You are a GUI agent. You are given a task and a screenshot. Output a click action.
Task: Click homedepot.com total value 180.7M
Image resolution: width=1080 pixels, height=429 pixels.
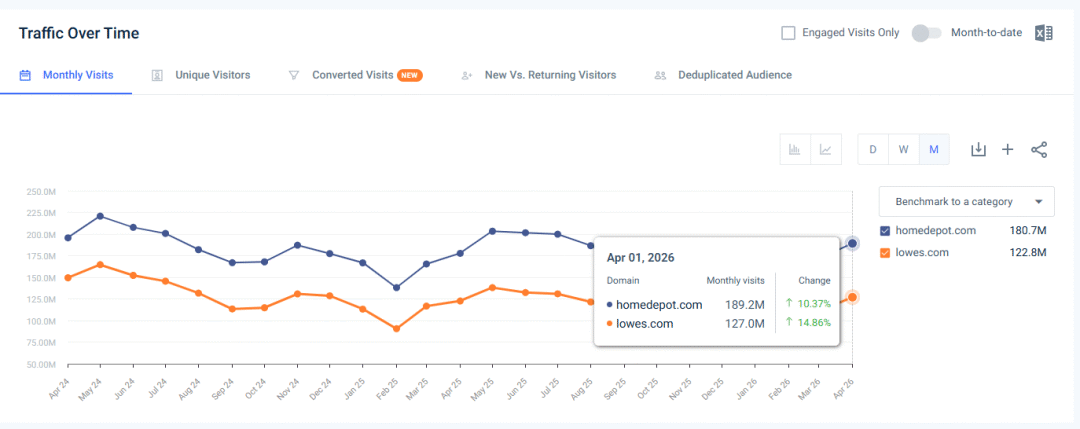coord(1028,231)
